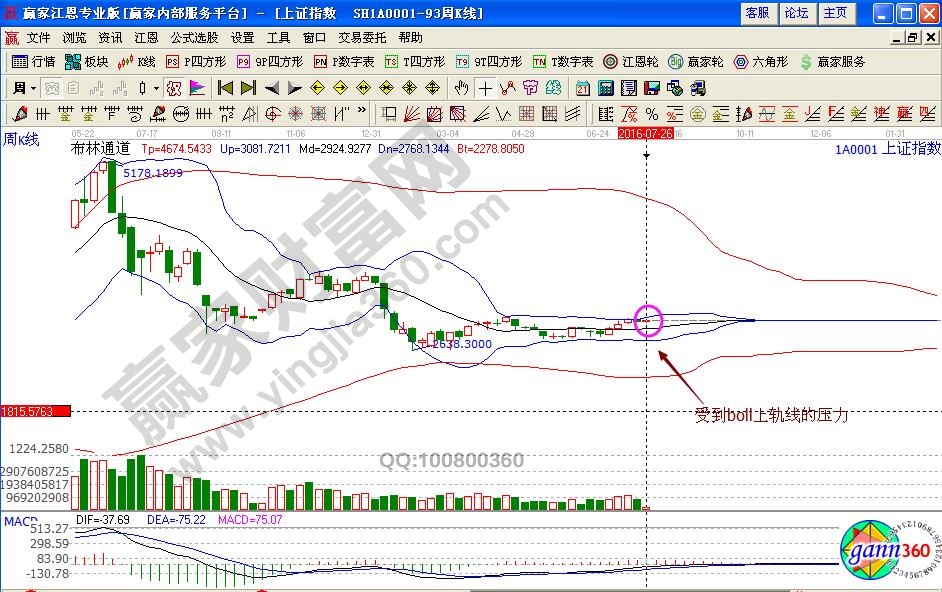Click the 2016-07-26 date marker on timeline
The image size is (942, 592).
pos(645,132)
